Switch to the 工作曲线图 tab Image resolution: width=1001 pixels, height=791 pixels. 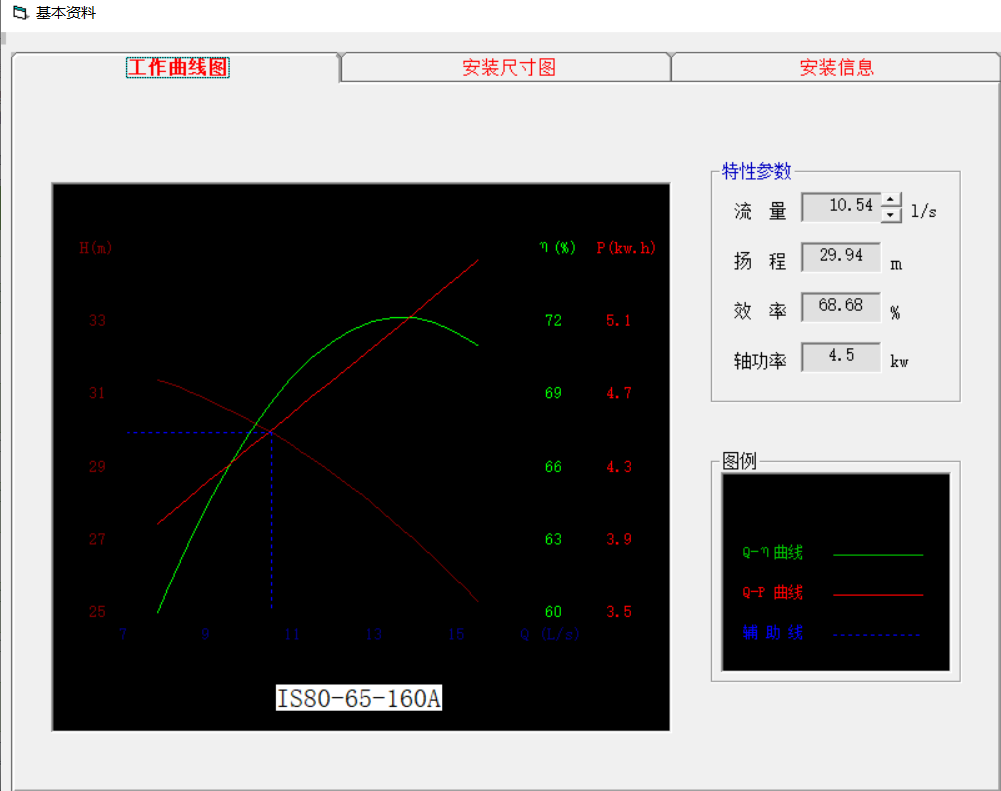[177, 67]
